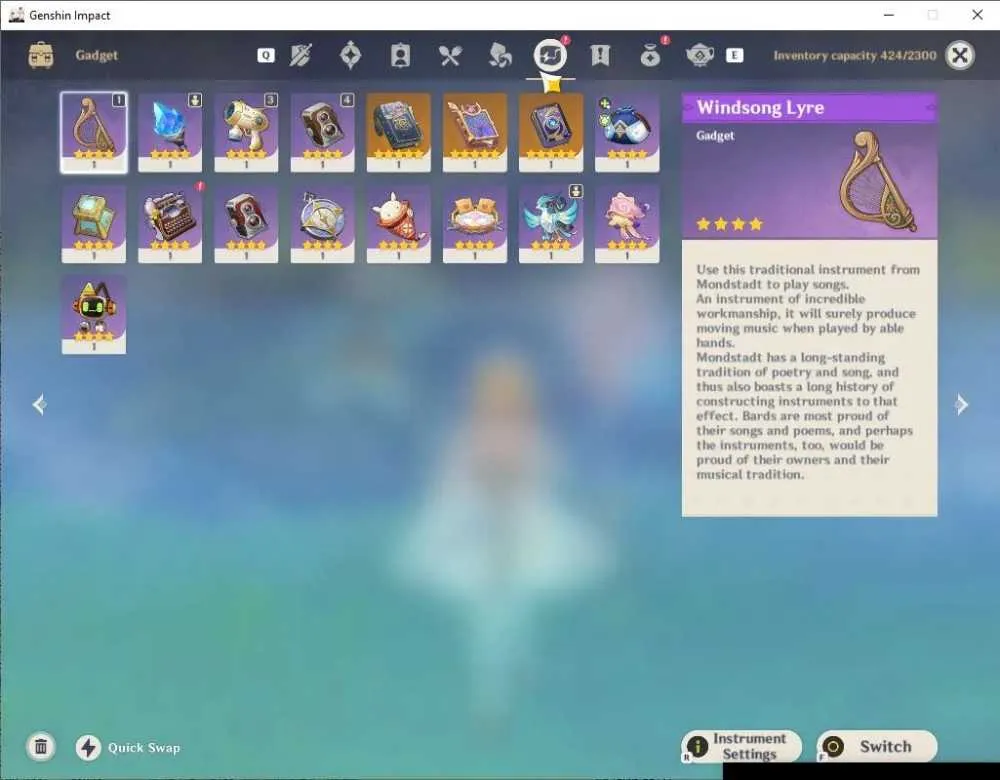Click the E key hint after the tabs

pyautogui.click(x=734, y=55)
